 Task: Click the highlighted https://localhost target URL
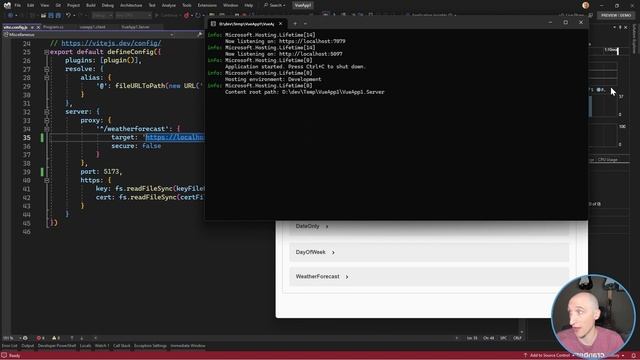click(x=175, y=138)
